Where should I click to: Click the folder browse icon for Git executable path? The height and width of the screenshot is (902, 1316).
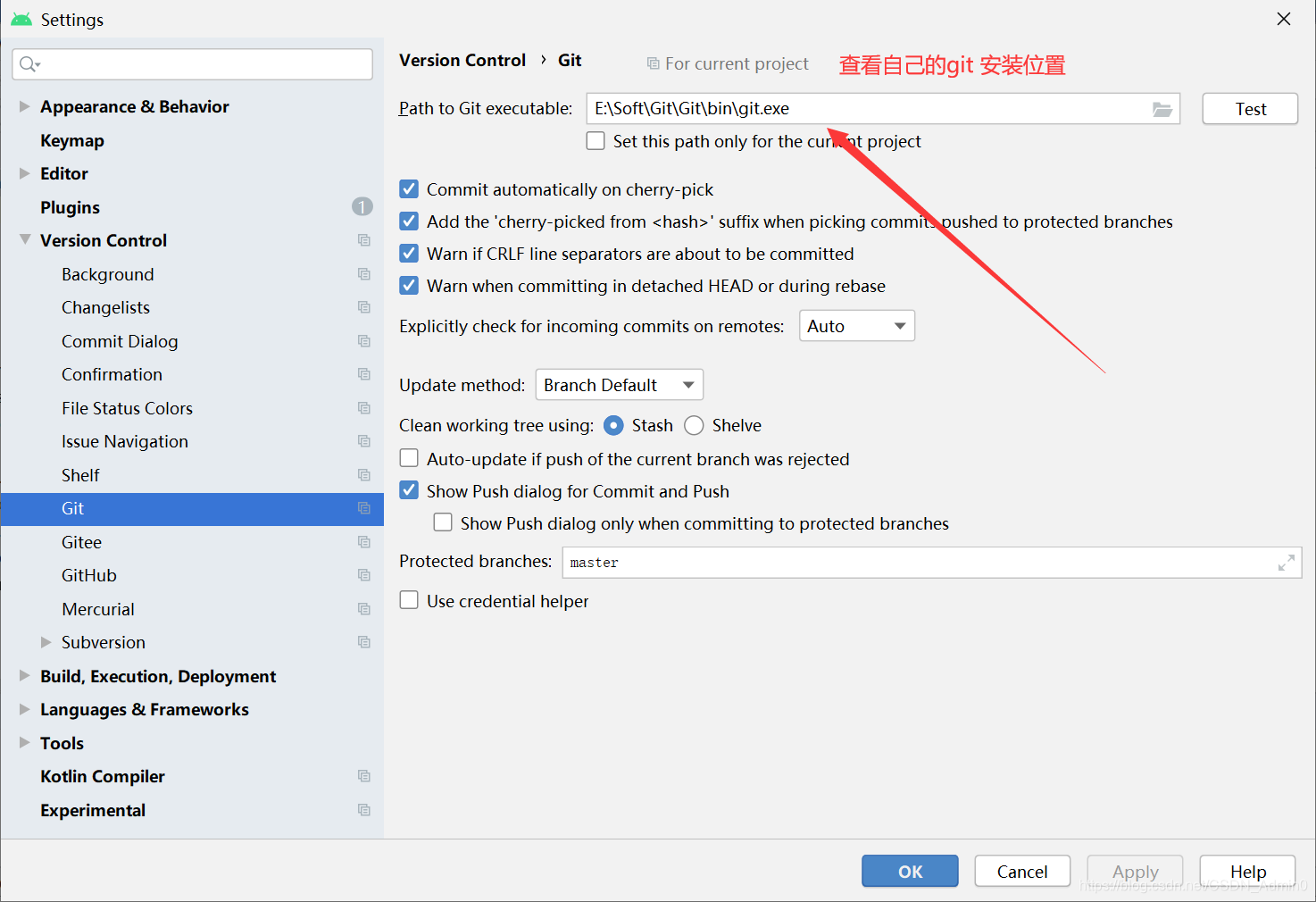tap(1162, 108)
